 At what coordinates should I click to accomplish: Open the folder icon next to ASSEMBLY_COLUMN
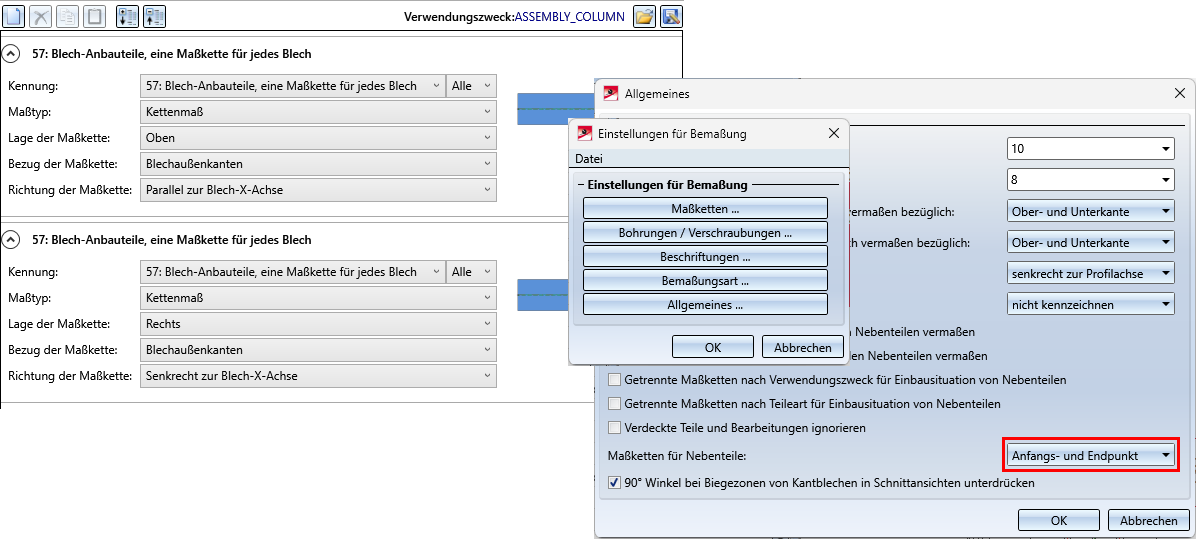[x=645, y=16]
